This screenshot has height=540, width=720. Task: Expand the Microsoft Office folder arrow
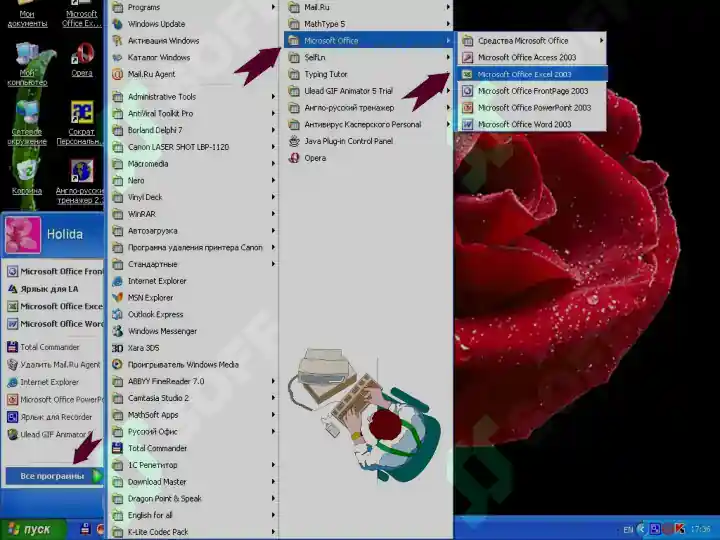point(448,40)
